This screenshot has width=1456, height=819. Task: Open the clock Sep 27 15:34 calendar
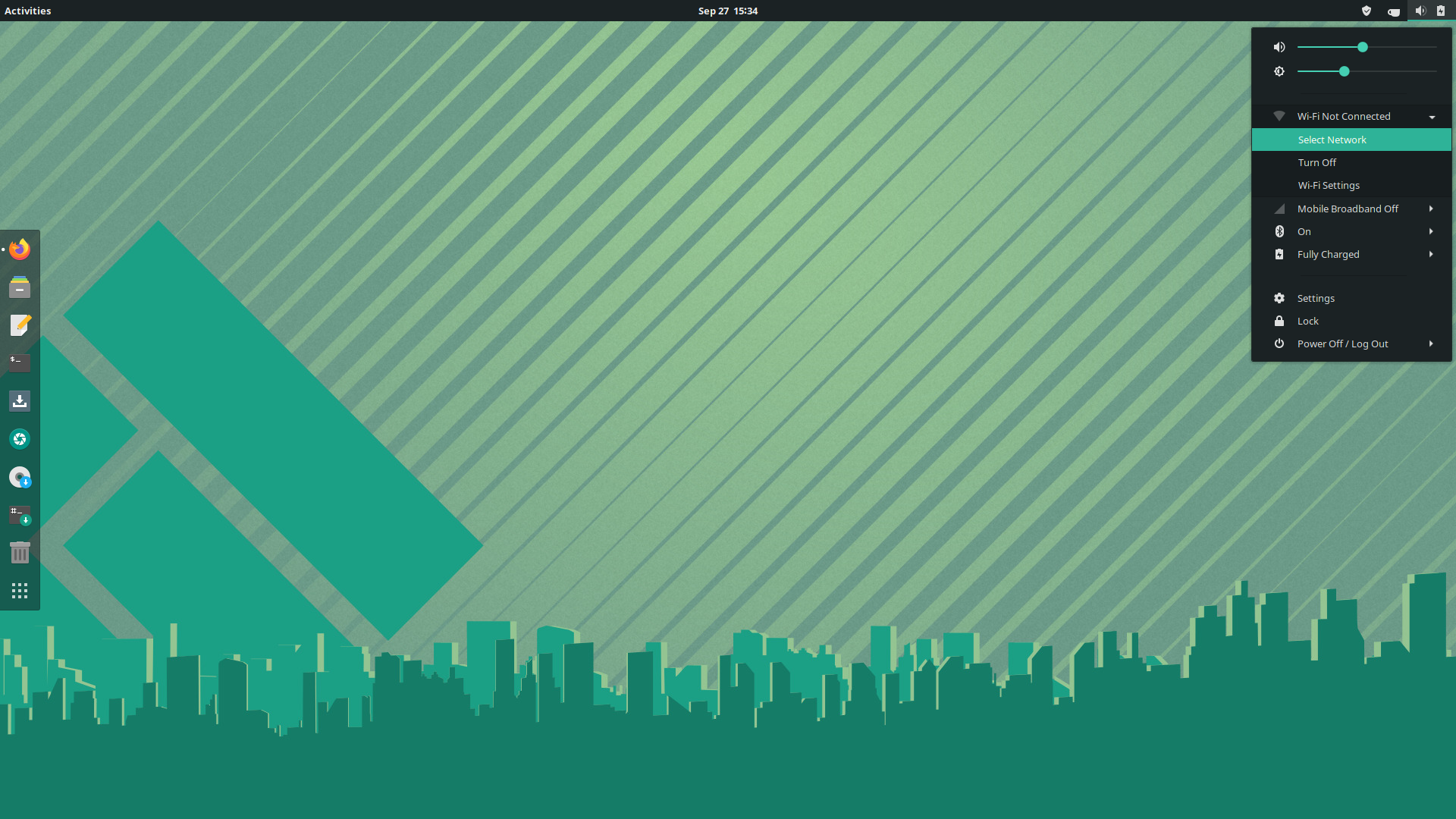(x=728, y=11)
